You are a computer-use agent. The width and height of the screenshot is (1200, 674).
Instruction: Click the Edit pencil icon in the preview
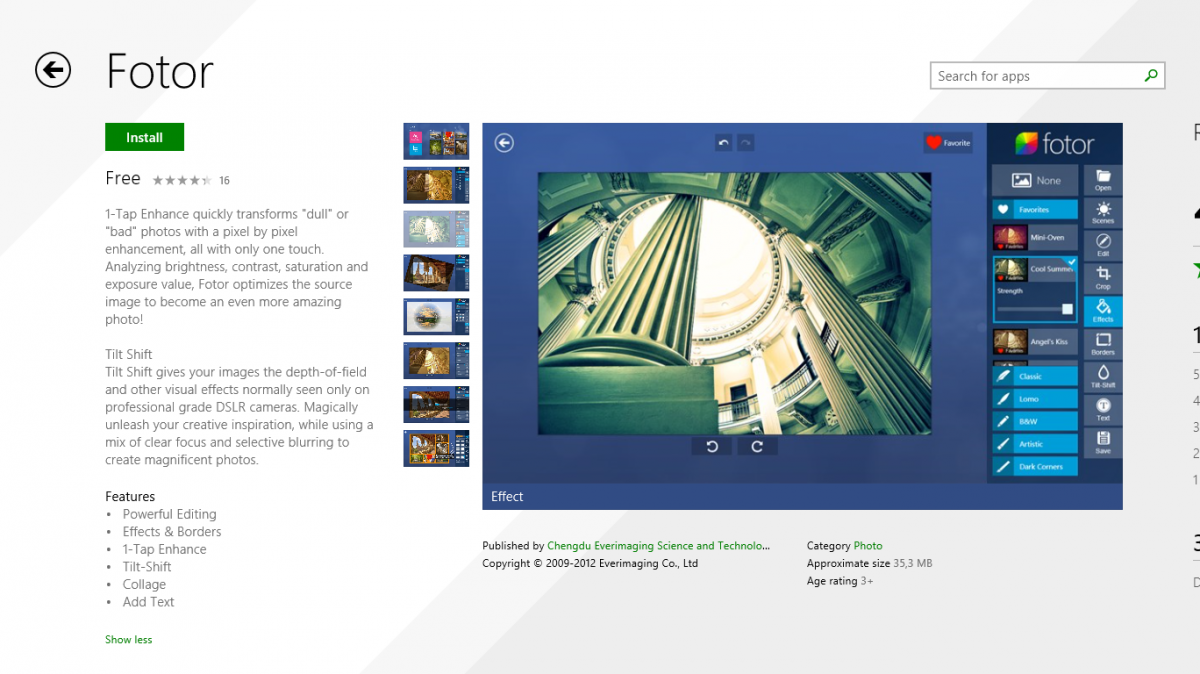(x=1103, y=245)
